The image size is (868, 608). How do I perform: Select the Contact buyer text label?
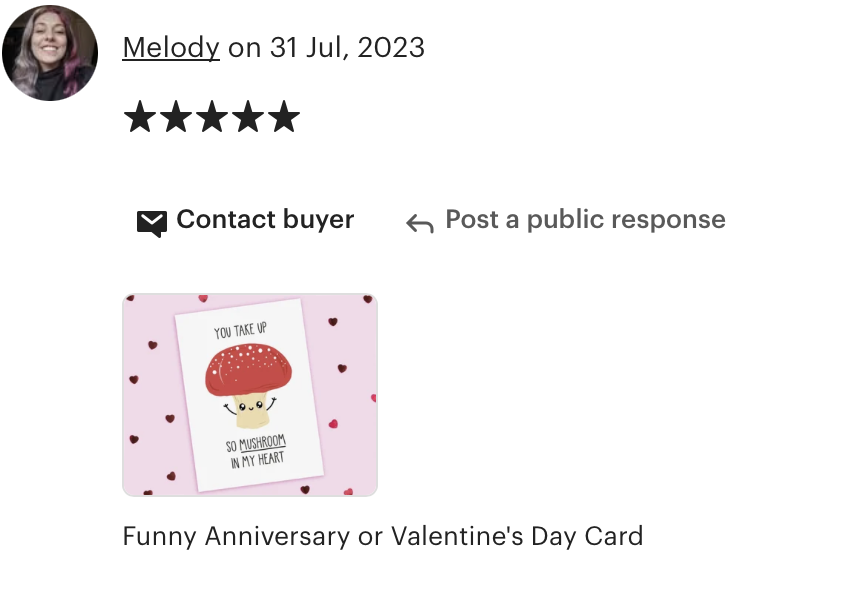[x=265, y=219]
